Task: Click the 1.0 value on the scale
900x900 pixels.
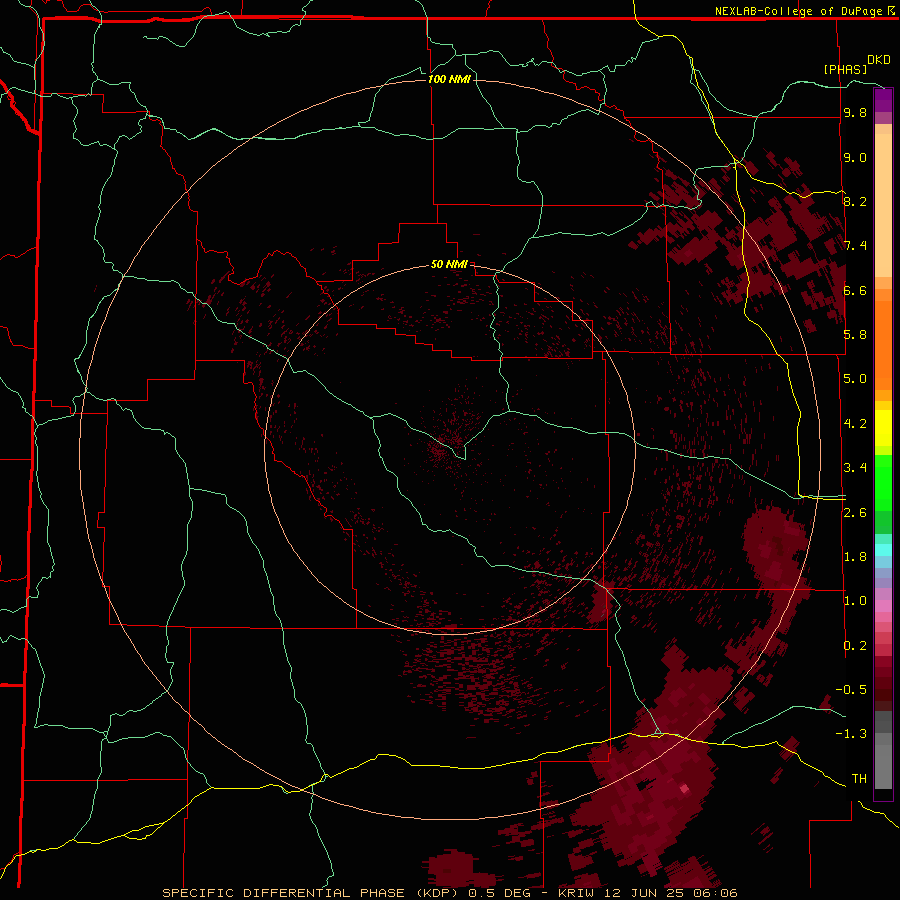Action: pos(855,601)
